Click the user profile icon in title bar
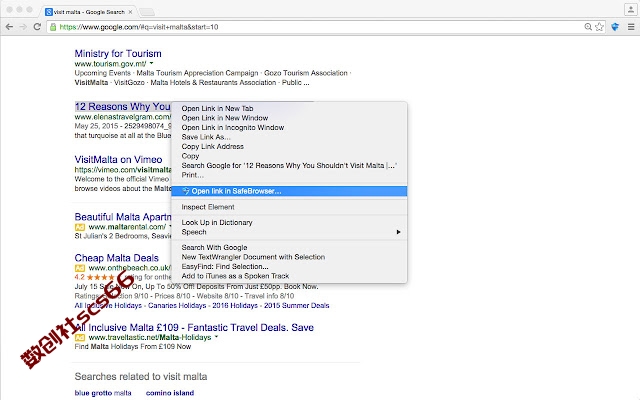 coord(630,9)
